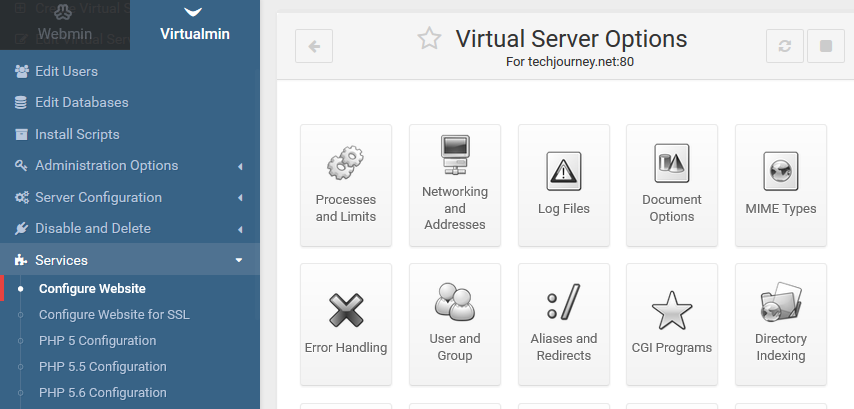Open the Error Handling X icon

coord(346,310)
